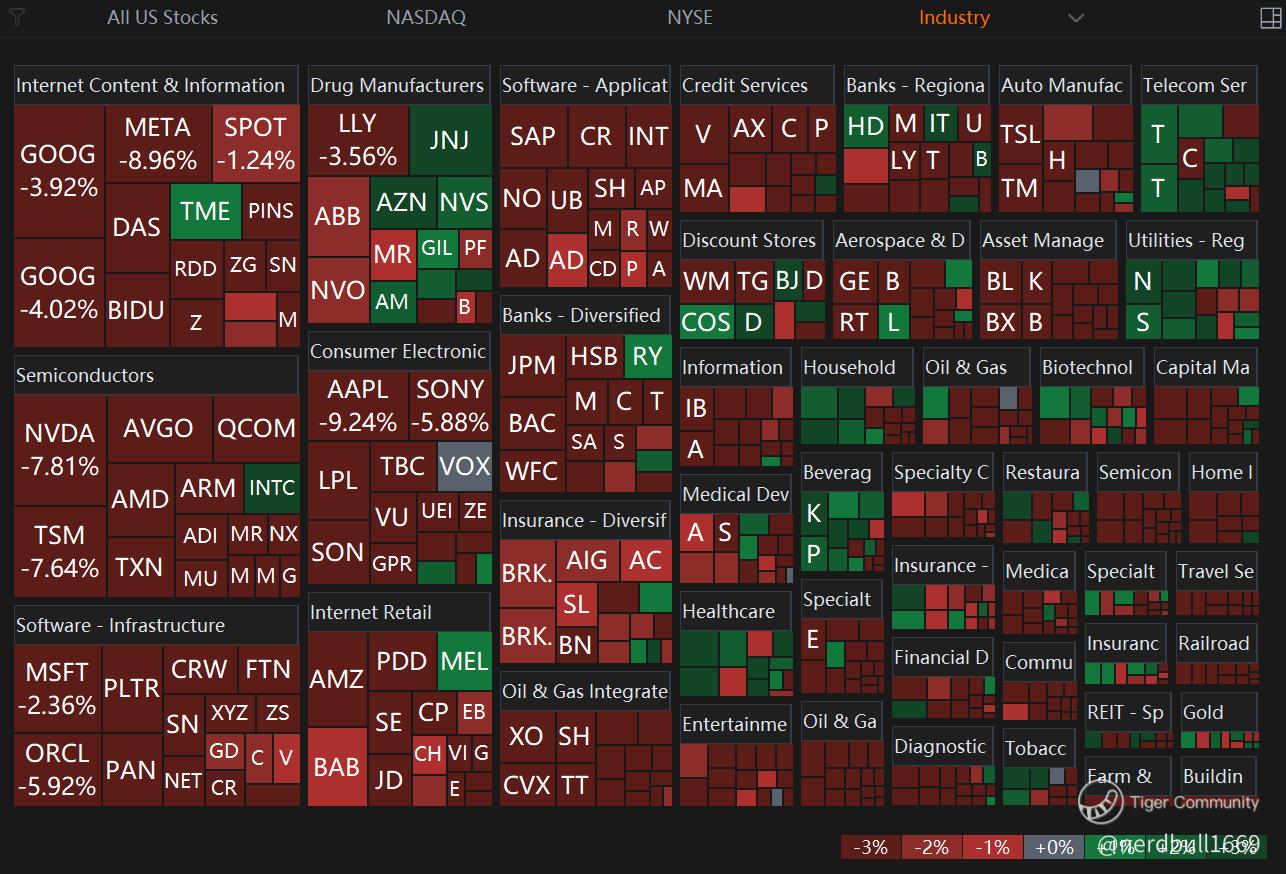Click the SAP stock tile
This screenshot has height=874, width=1286.
[x=533, y=136]
